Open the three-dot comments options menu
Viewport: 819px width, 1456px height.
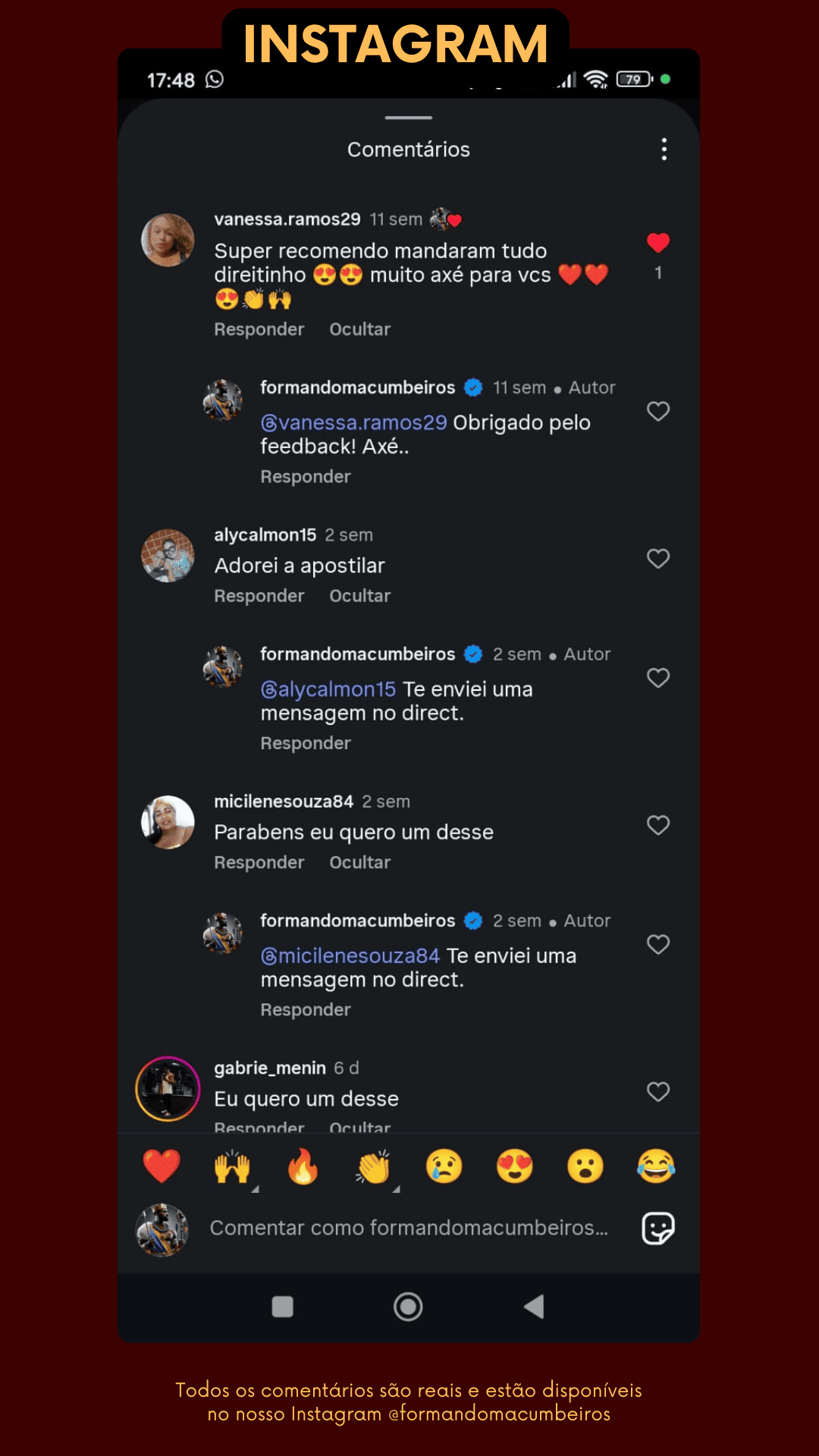(664, 149)
